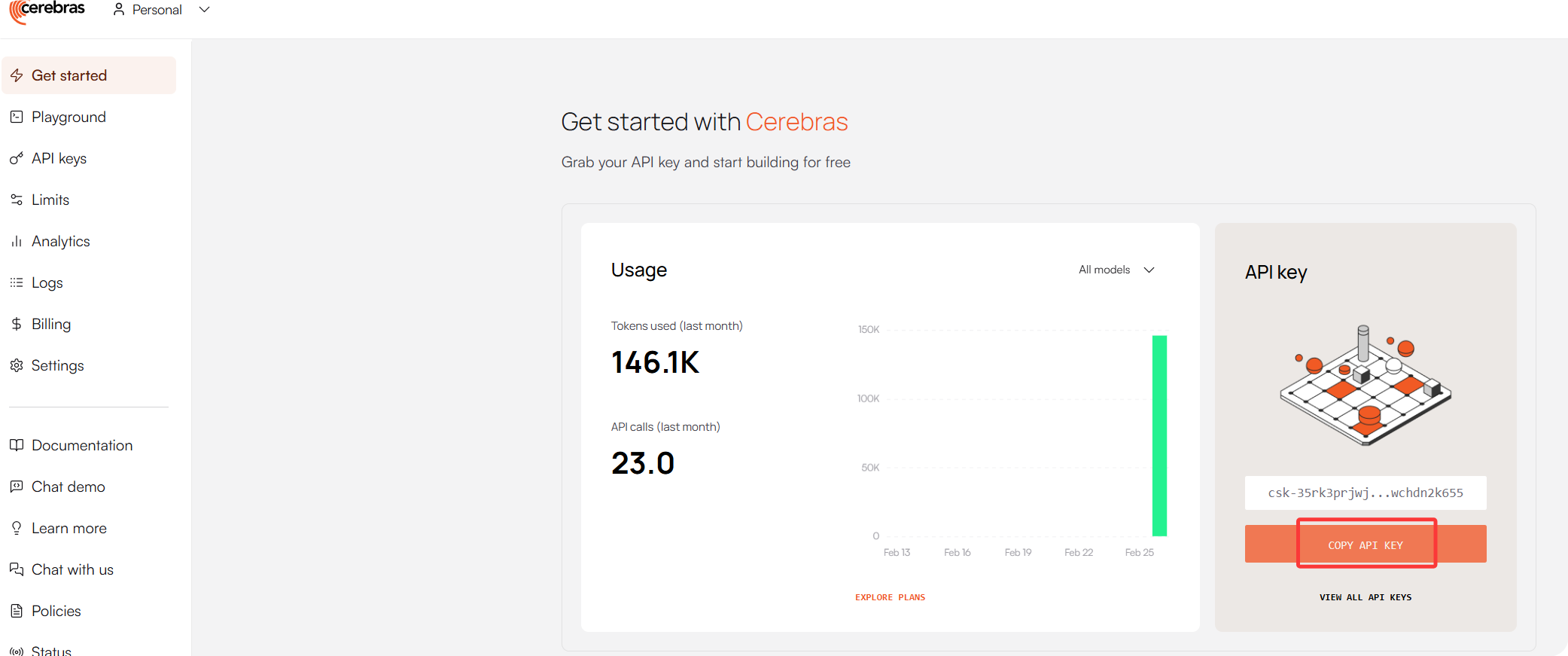Click the Billing dollar sign icon
This screenshot has width=1568, height=656.
tap(17, 324)
